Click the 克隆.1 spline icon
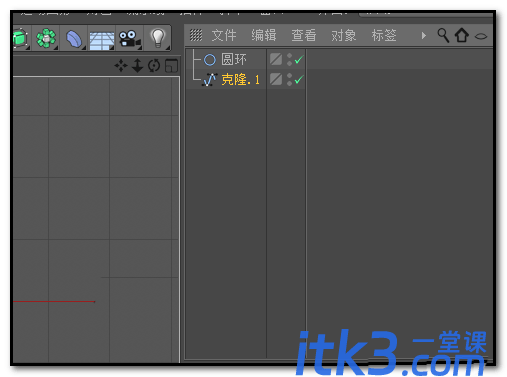Image resolution: width=507 pixels, height=377 pixels. coord(210,80)
